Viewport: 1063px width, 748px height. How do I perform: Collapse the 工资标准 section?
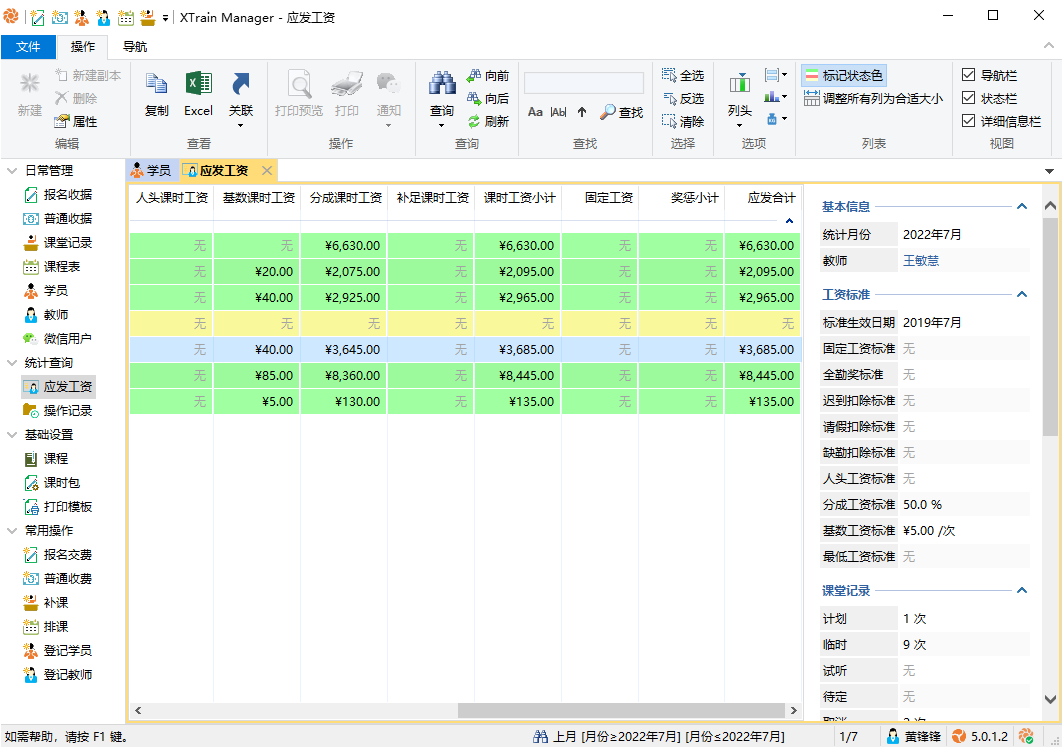point(1022,294)
